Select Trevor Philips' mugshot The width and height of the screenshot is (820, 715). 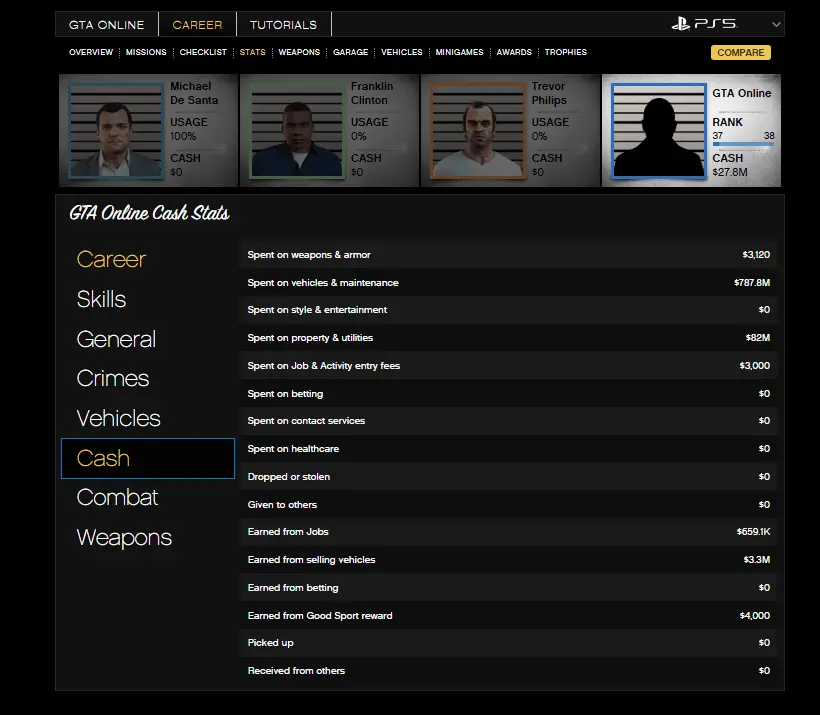[477, 130]
